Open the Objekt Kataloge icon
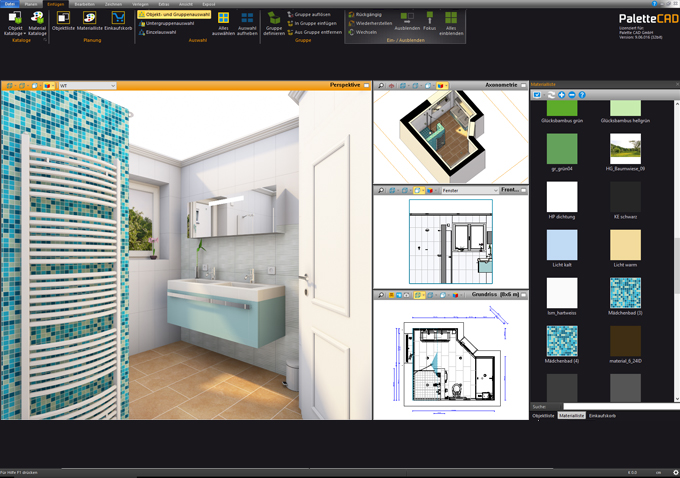This screenshot has height=478, width=680. coord(14,19)
